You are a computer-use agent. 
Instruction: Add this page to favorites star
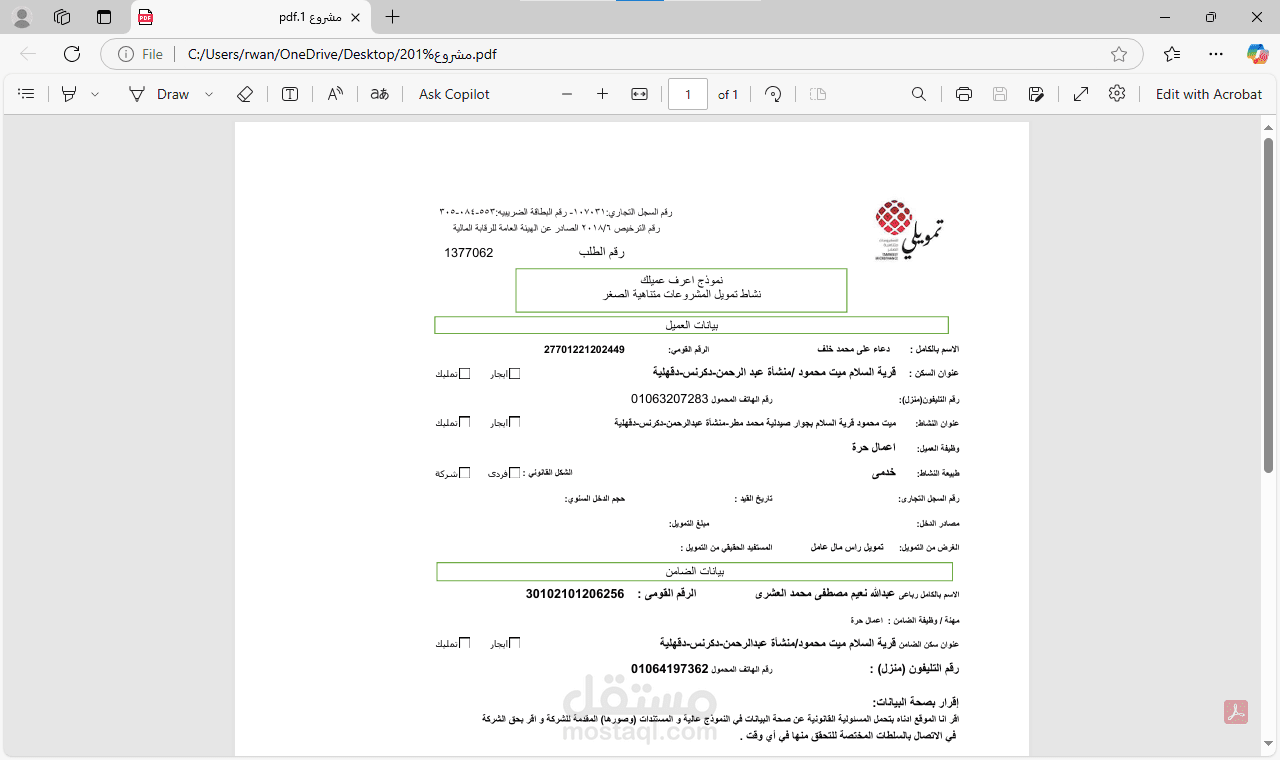1119,54
